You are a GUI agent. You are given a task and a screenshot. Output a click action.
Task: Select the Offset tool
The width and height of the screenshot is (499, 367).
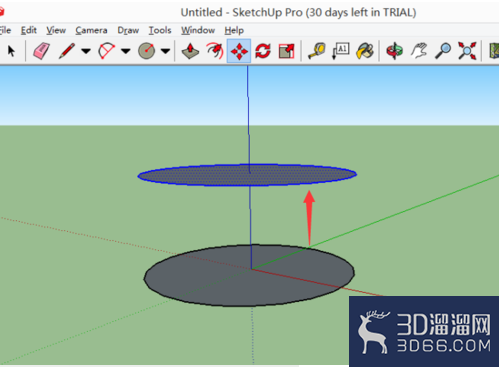click(x=215, y=51)
